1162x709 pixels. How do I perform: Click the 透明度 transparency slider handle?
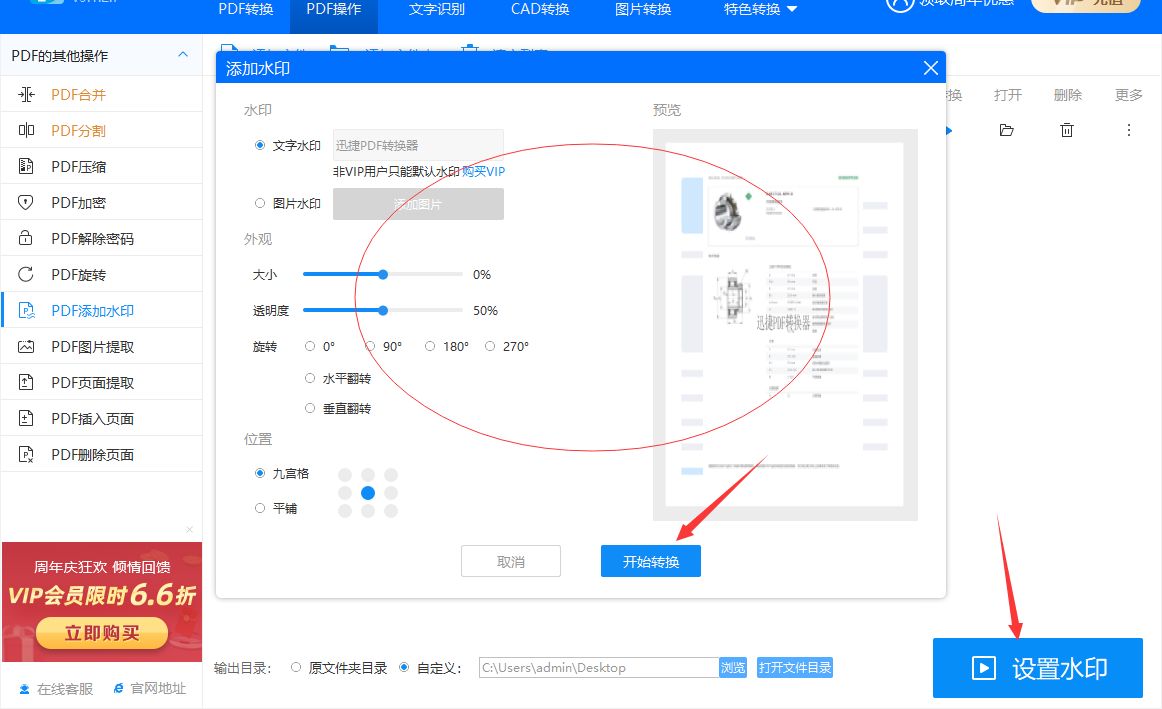[383, 310]
